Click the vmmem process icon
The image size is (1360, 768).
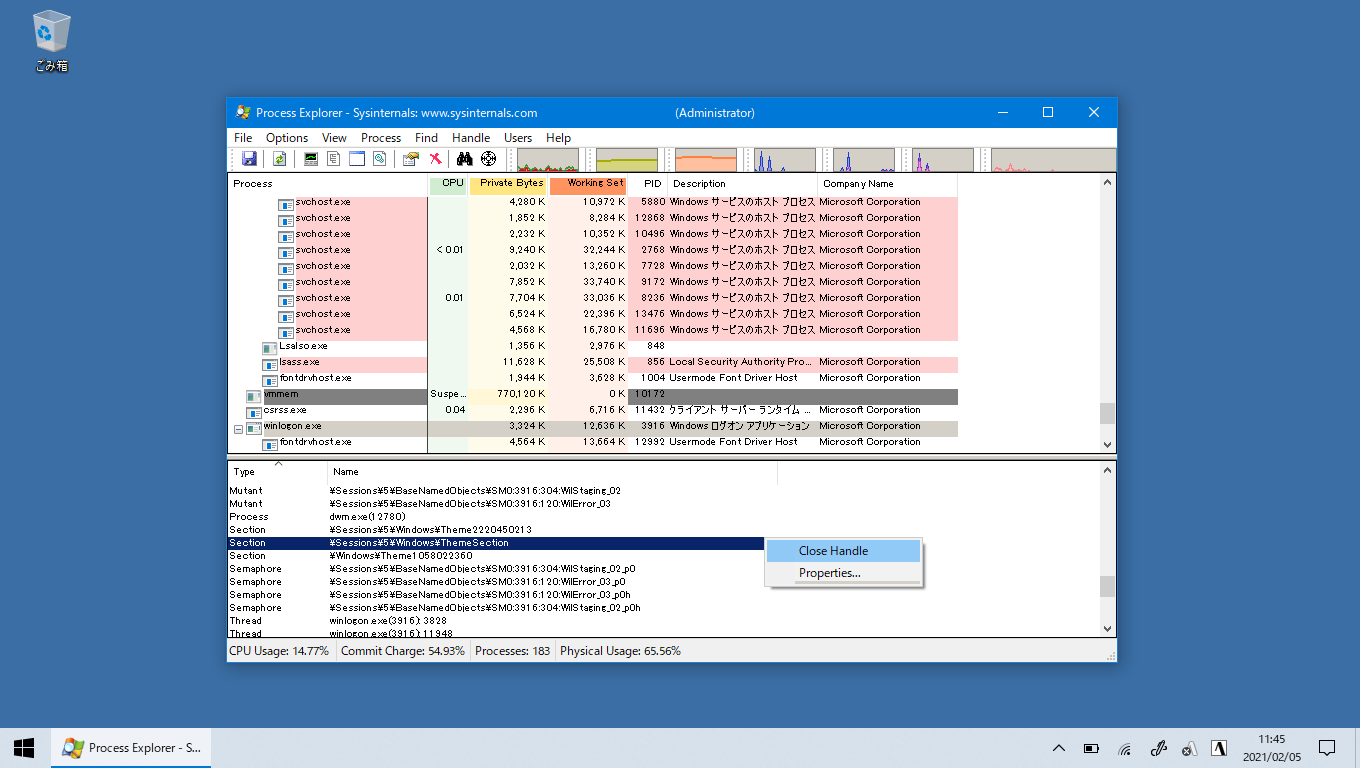[x=253, y=396]
